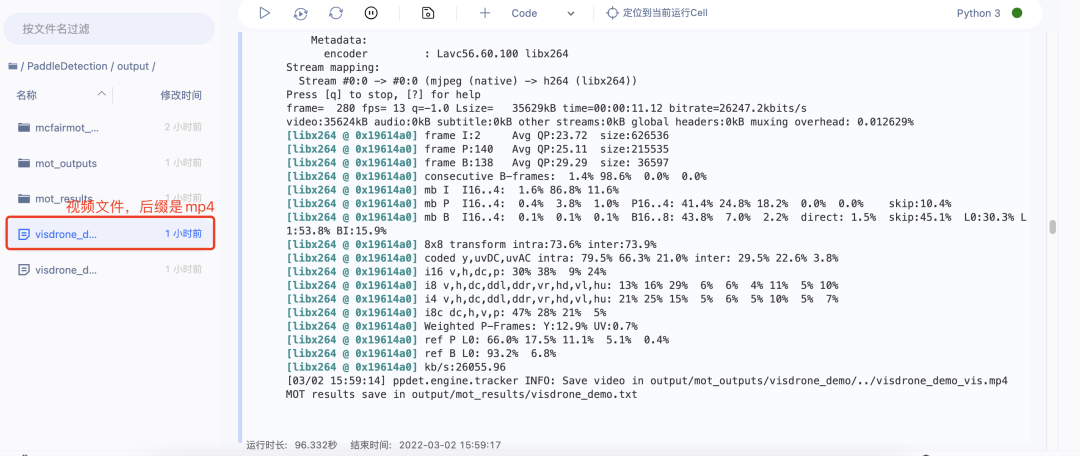Image resolution: width=1080 pixels, height=456 pixels.
Task: Click the vertical scrollbar thumb at right
Action: tap(1052, 227)
